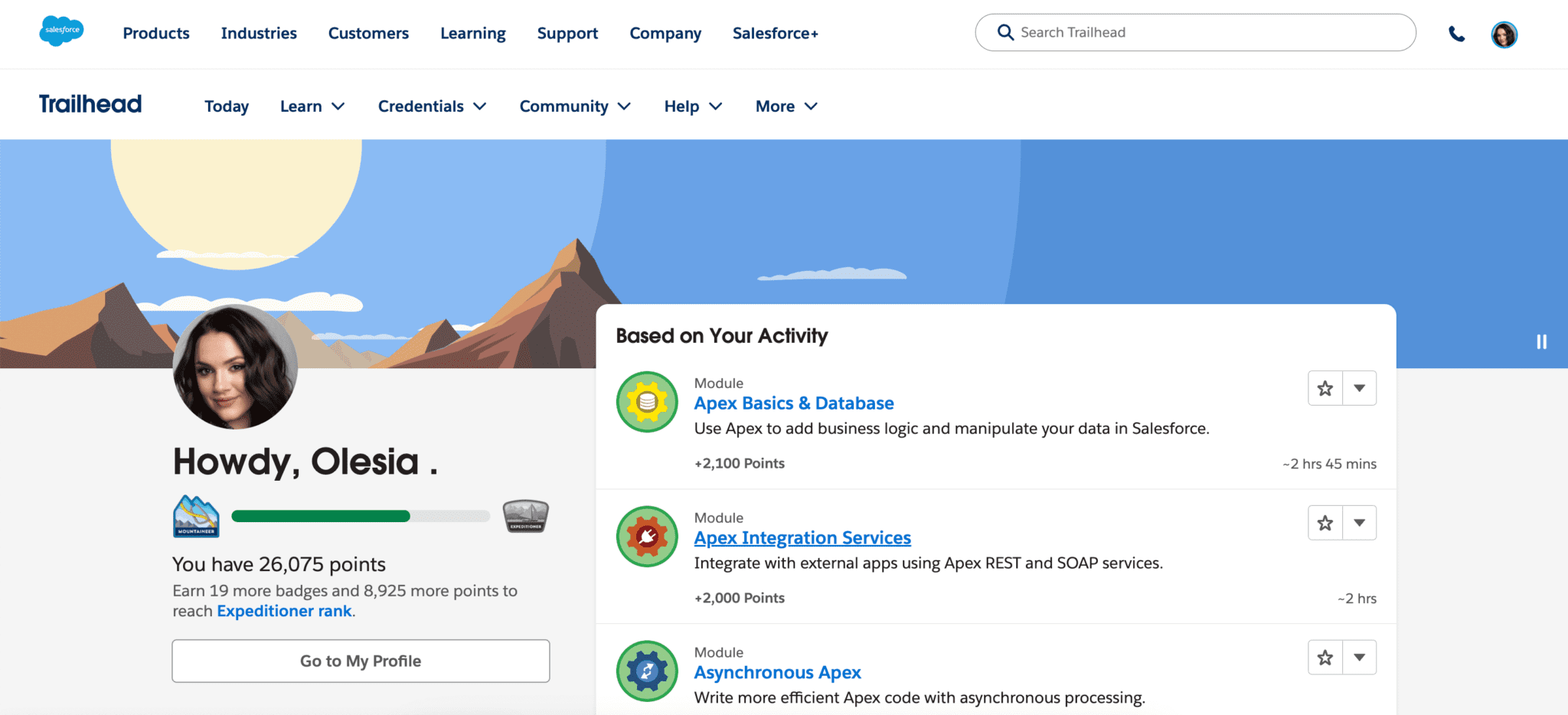
Task: Click the search magnifier icon
Action: [x=1005, y=32]
